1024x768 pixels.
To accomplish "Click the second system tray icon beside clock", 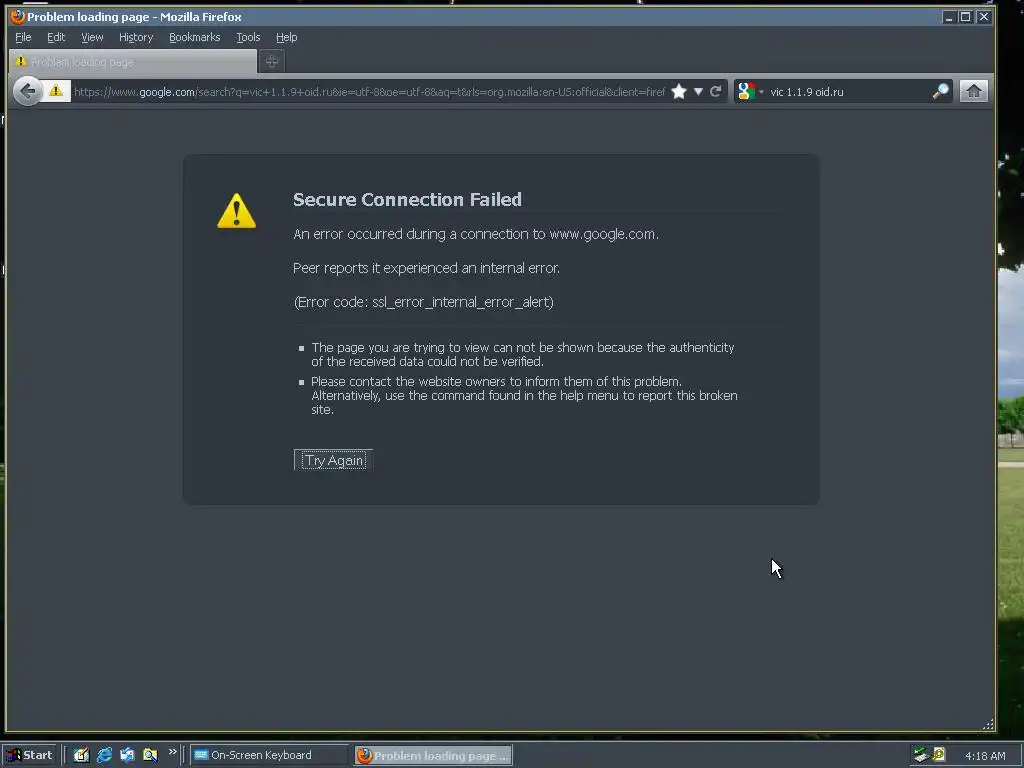I will [939, 755].
